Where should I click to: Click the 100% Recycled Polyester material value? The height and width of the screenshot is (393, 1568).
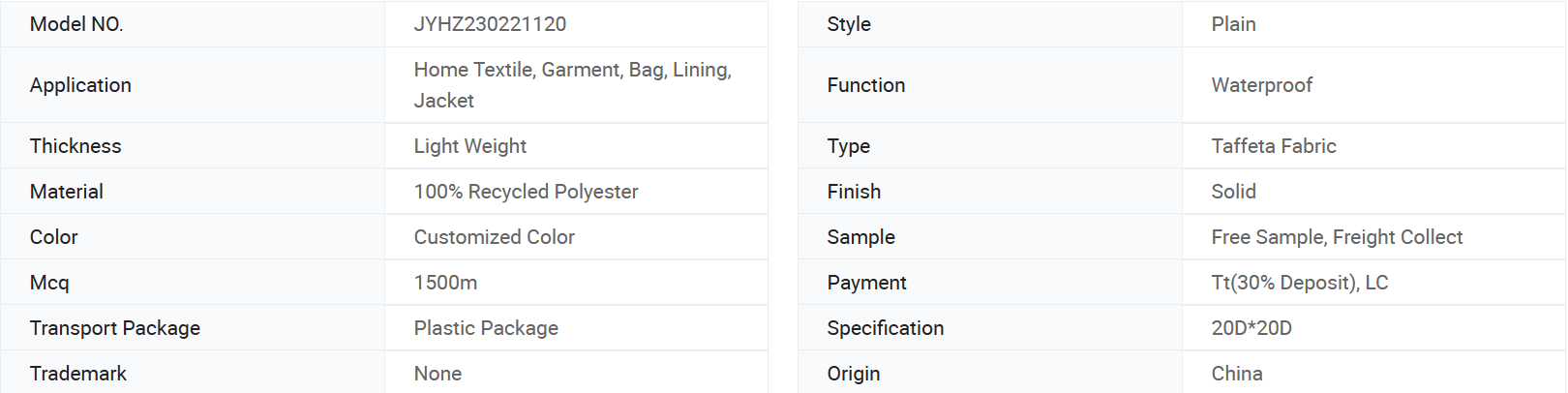point(526,192)
